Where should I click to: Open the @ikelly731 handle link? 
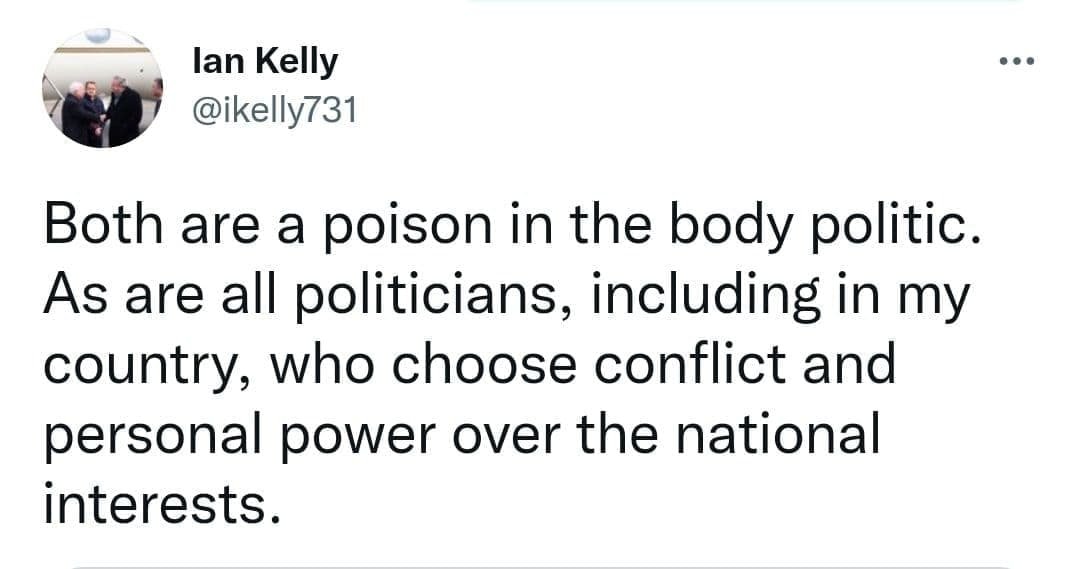click(x=275, y=111)
